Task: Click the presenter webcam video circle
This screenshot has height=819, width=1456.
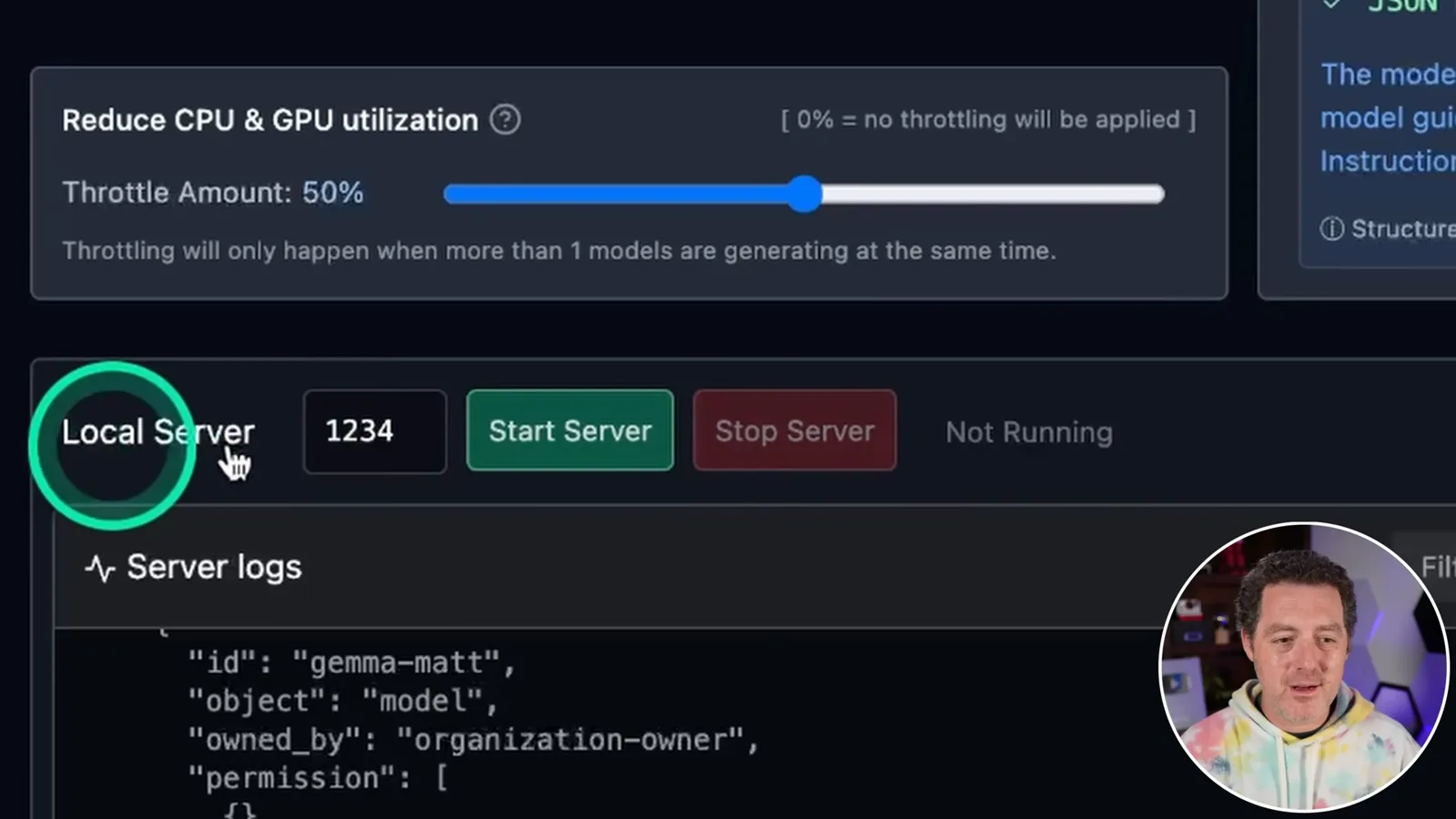Action: pos(1304,666)
